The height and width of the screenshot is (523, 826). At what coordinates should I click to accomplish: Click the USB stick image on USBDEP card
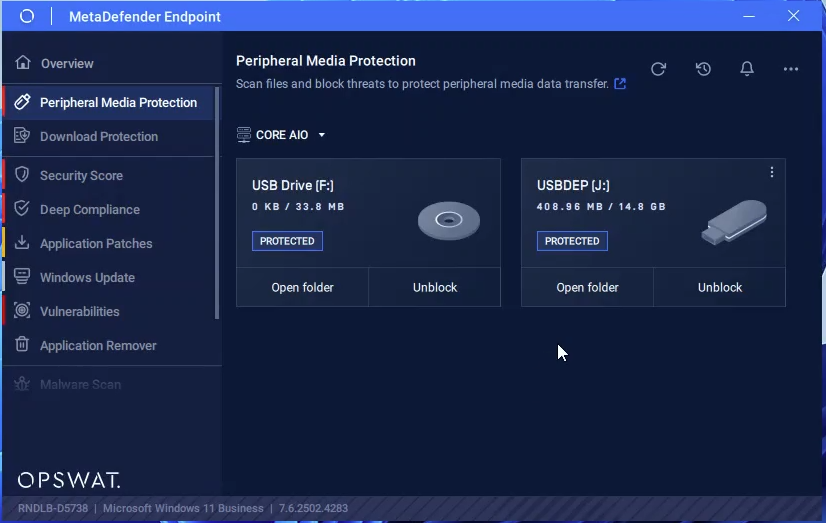(734, 222)
